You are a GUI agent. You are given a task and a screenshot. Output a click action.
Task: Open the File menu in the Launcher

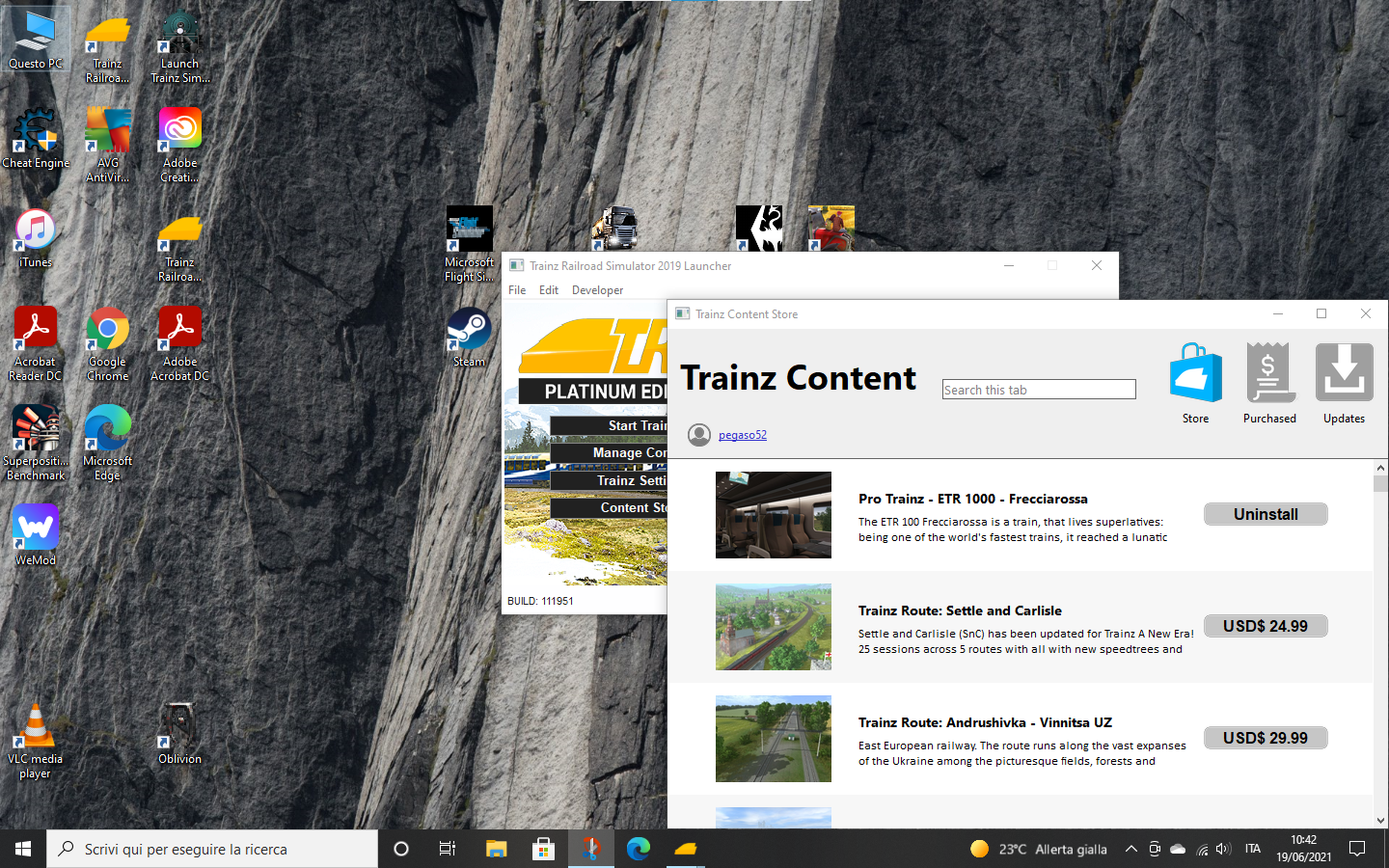tap(517, 290)
